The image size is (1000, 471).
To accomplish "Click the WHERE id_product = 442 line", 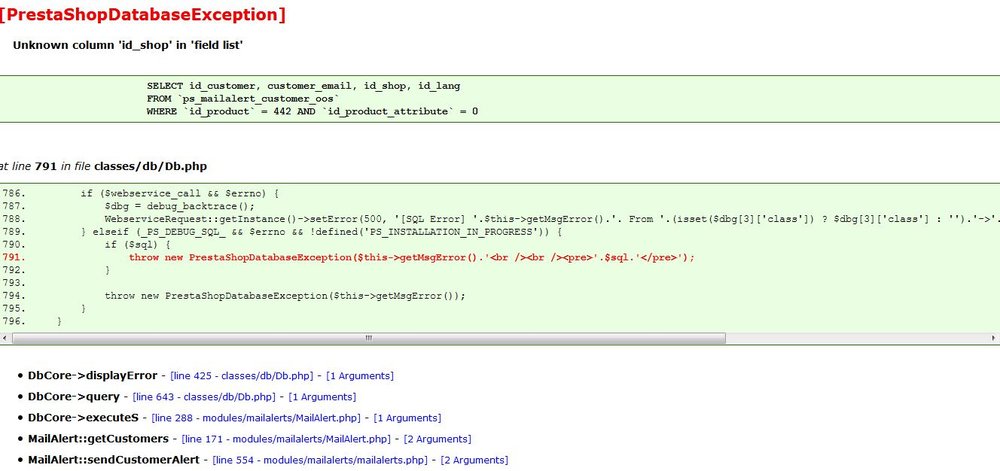I will point(312,112).
